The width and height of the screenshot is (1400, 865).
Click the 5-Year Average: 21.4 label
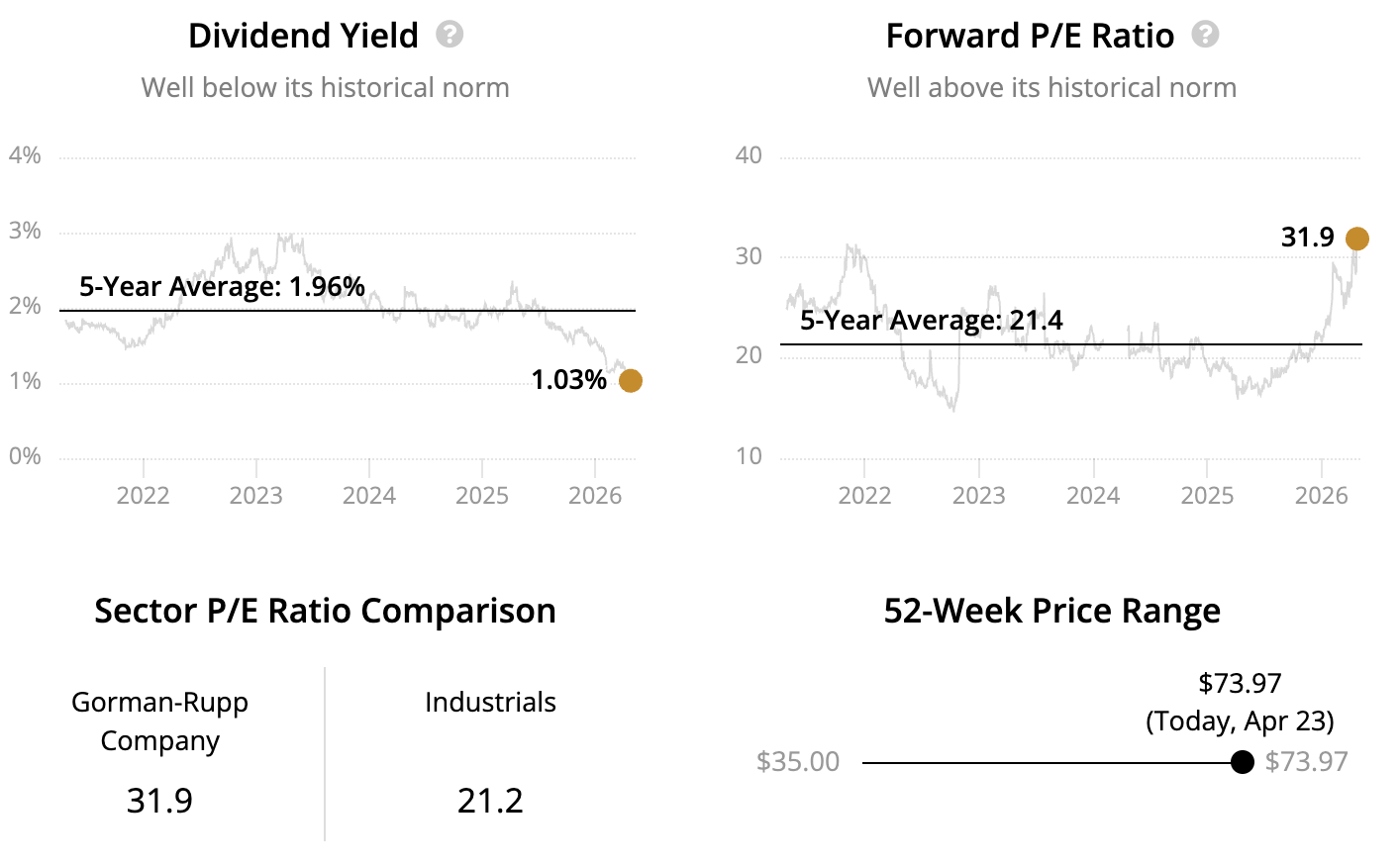pos(931,321)
